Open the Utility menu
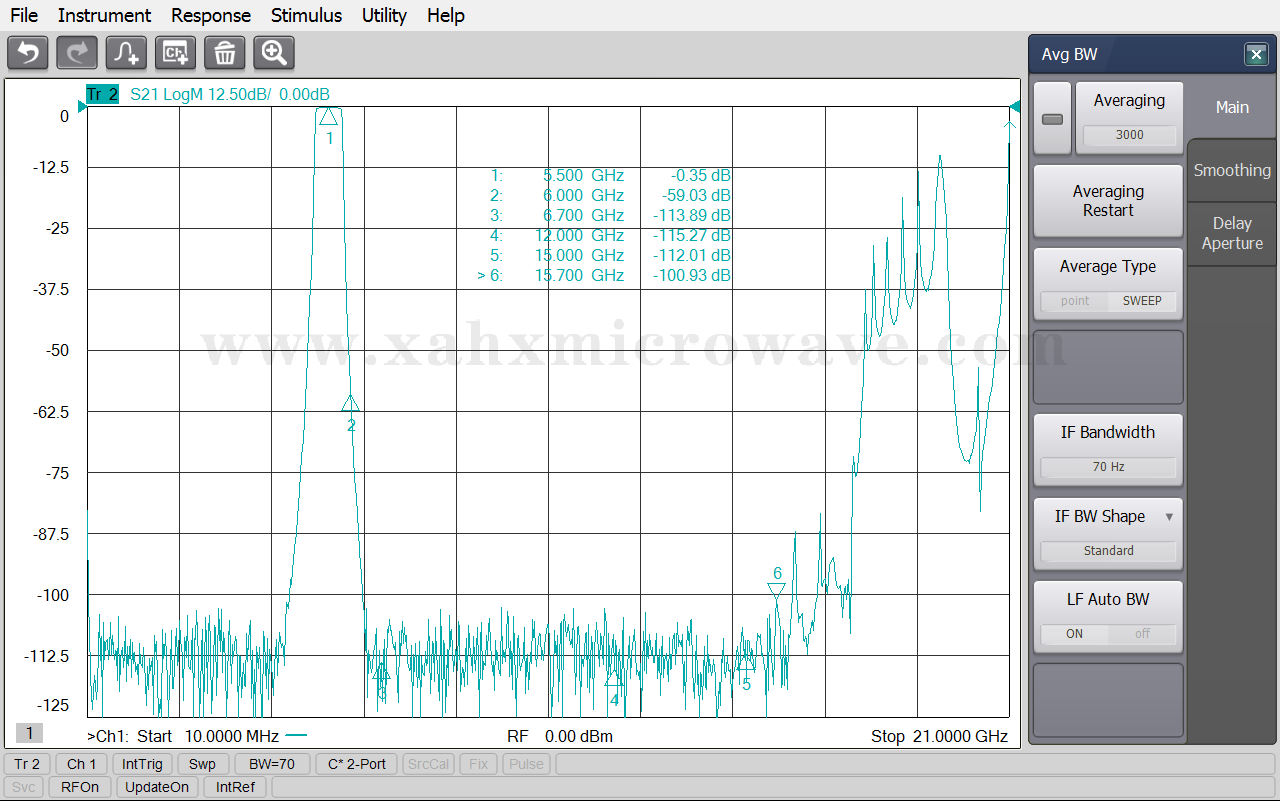Image resolution: width=1280 pixels, height=801 pixels. click(384, 15)
